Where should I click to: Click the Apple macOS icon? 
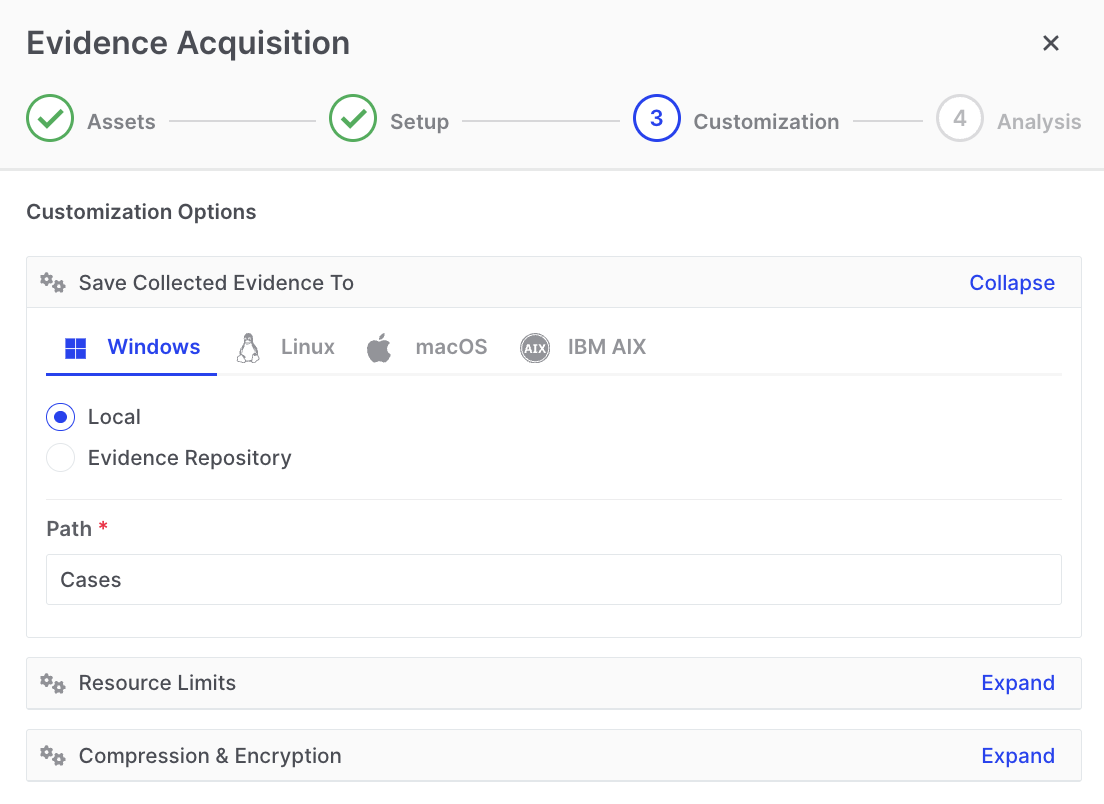378,348
